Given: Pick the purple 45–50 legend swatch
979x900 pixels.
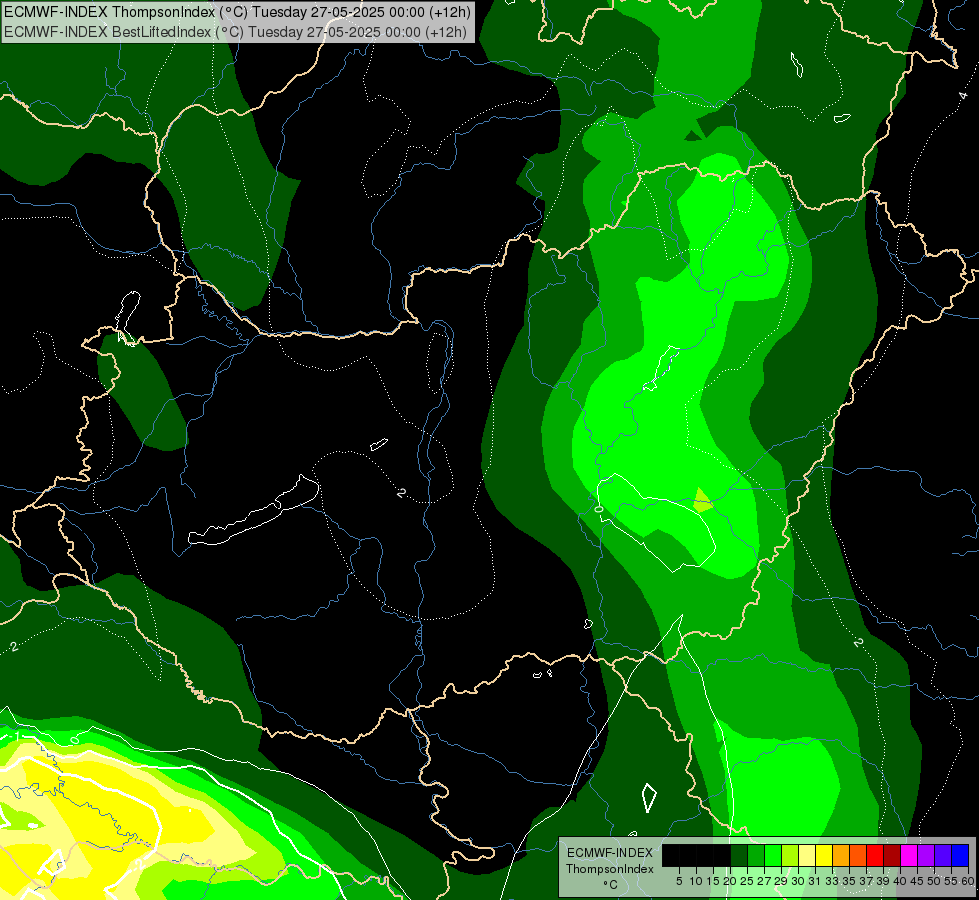Looking at the screenshot, I should (x=926, y=855).
